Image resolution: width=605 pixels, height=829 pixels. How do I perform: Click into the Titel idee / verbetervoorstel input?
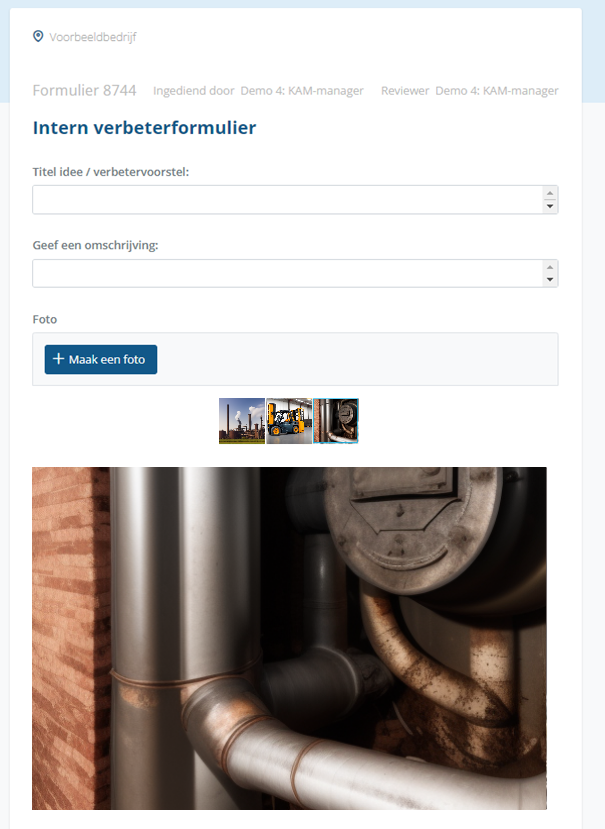point(287,199)
